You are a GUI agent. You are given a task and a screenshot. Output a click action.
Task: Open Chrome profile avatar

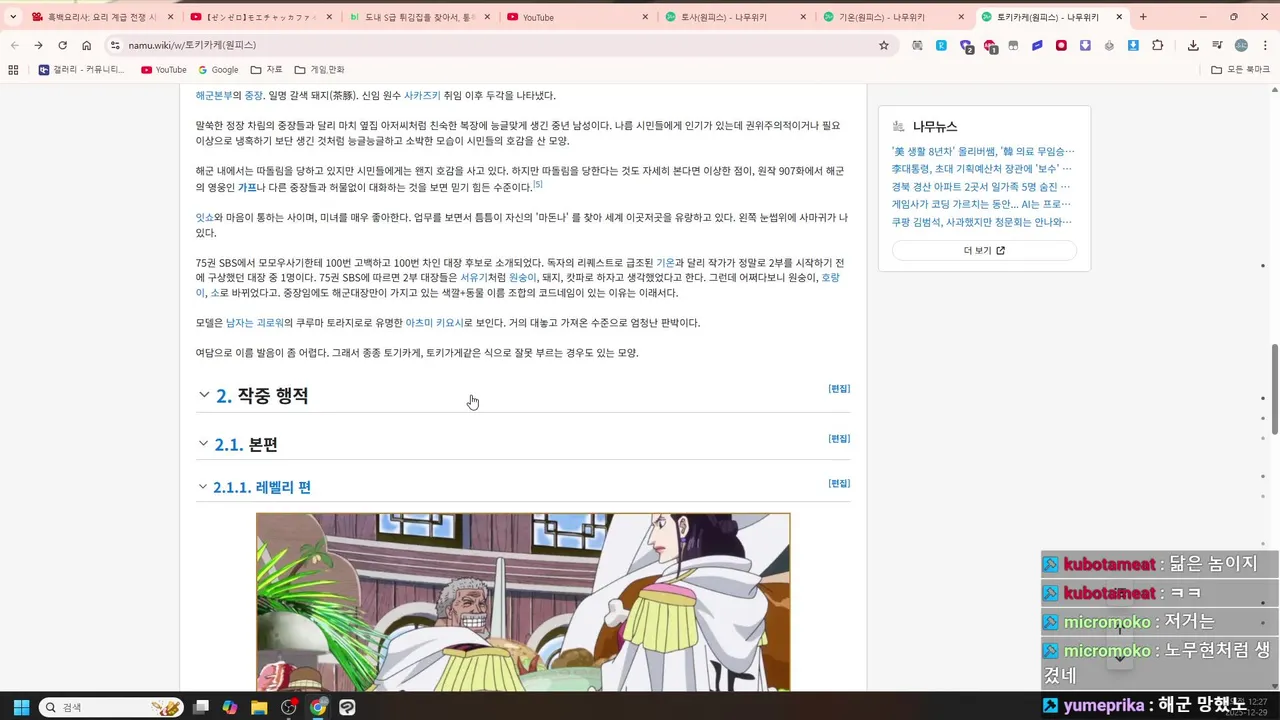tap(1241, 45)
